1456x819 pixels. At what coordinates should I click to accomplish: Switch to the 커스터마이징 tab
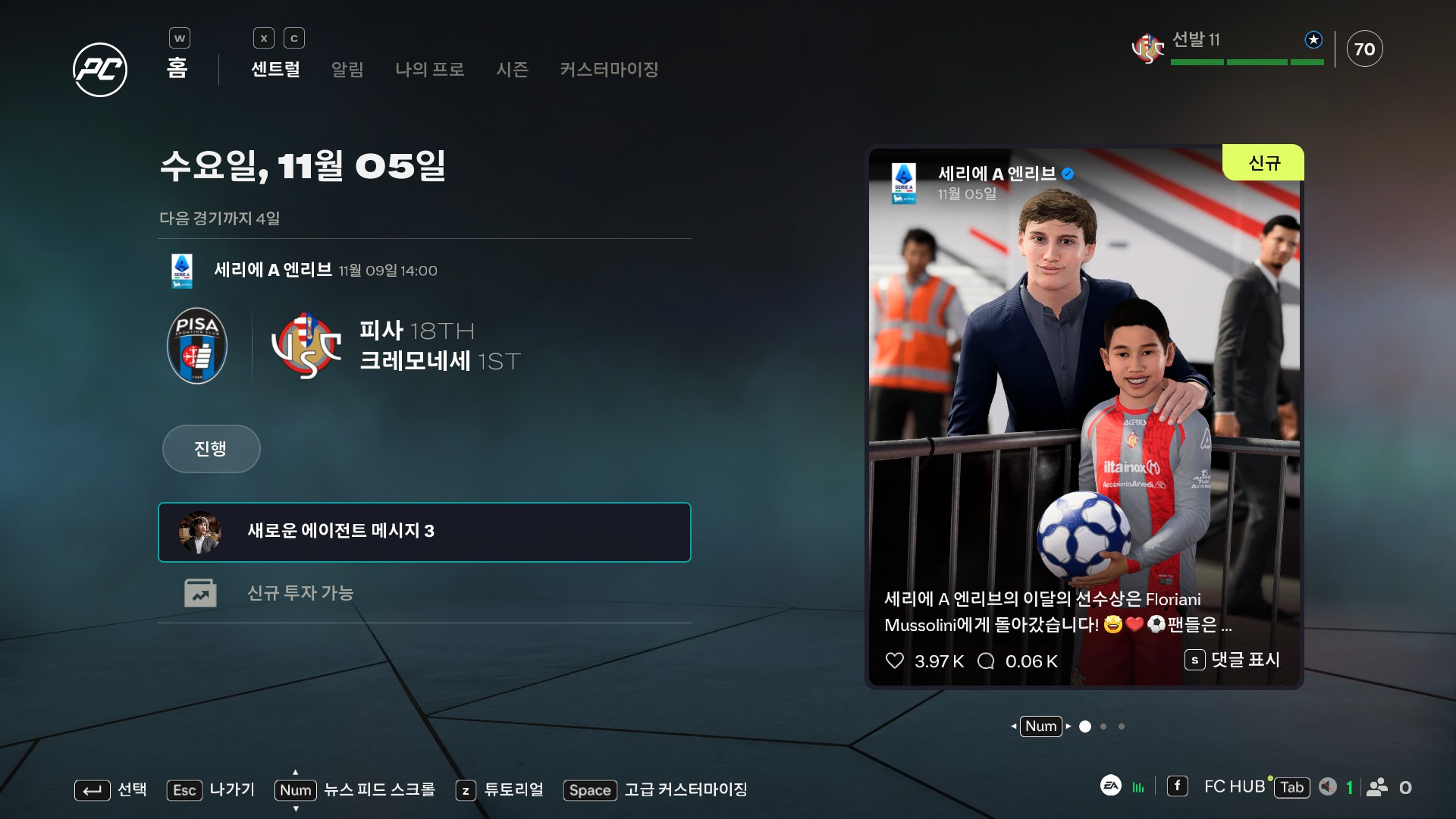(x=609, y=70)
